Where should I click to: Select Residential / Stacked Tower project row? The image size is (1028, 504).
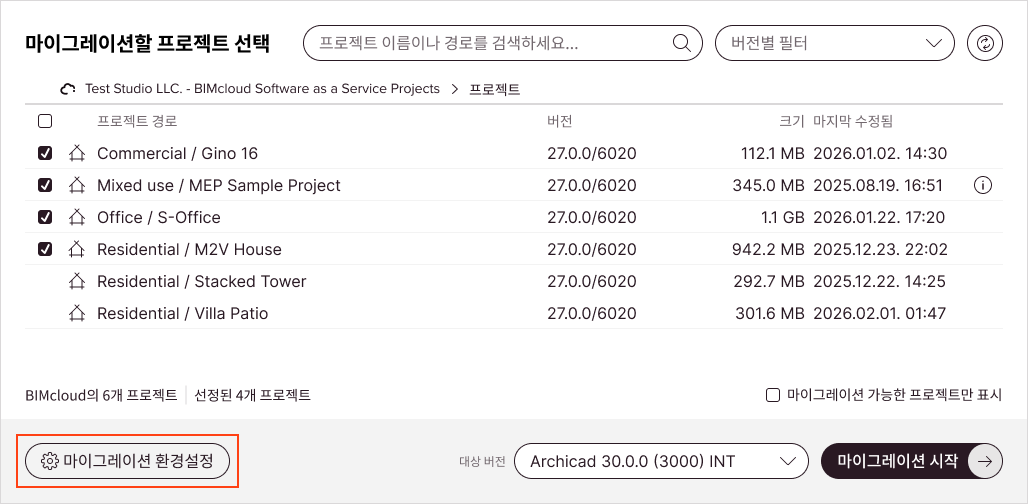(x=513, y=281)
